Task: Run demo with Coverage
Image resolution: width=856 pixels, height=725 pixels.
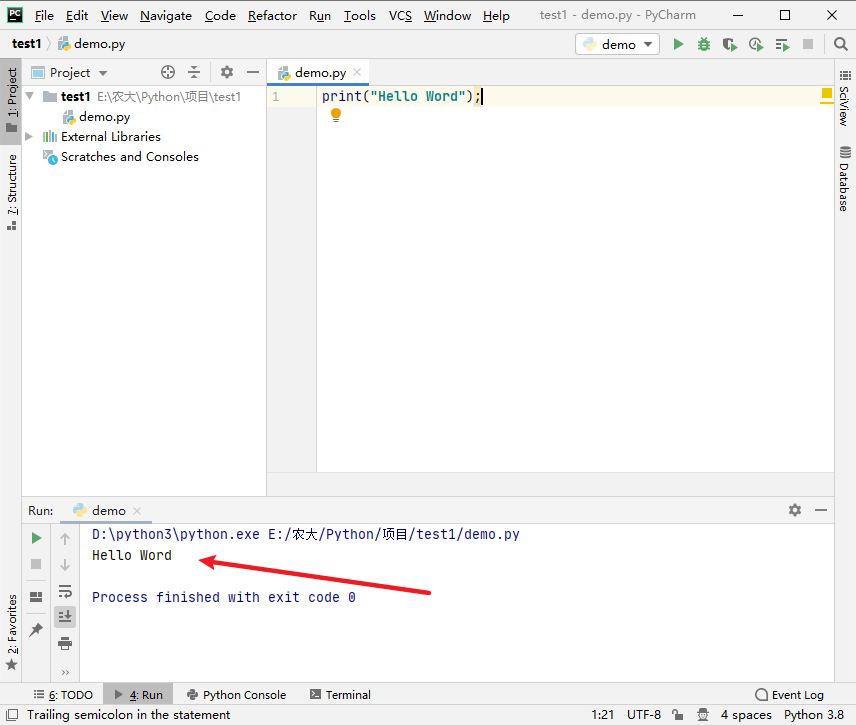Action: point(730,44)
